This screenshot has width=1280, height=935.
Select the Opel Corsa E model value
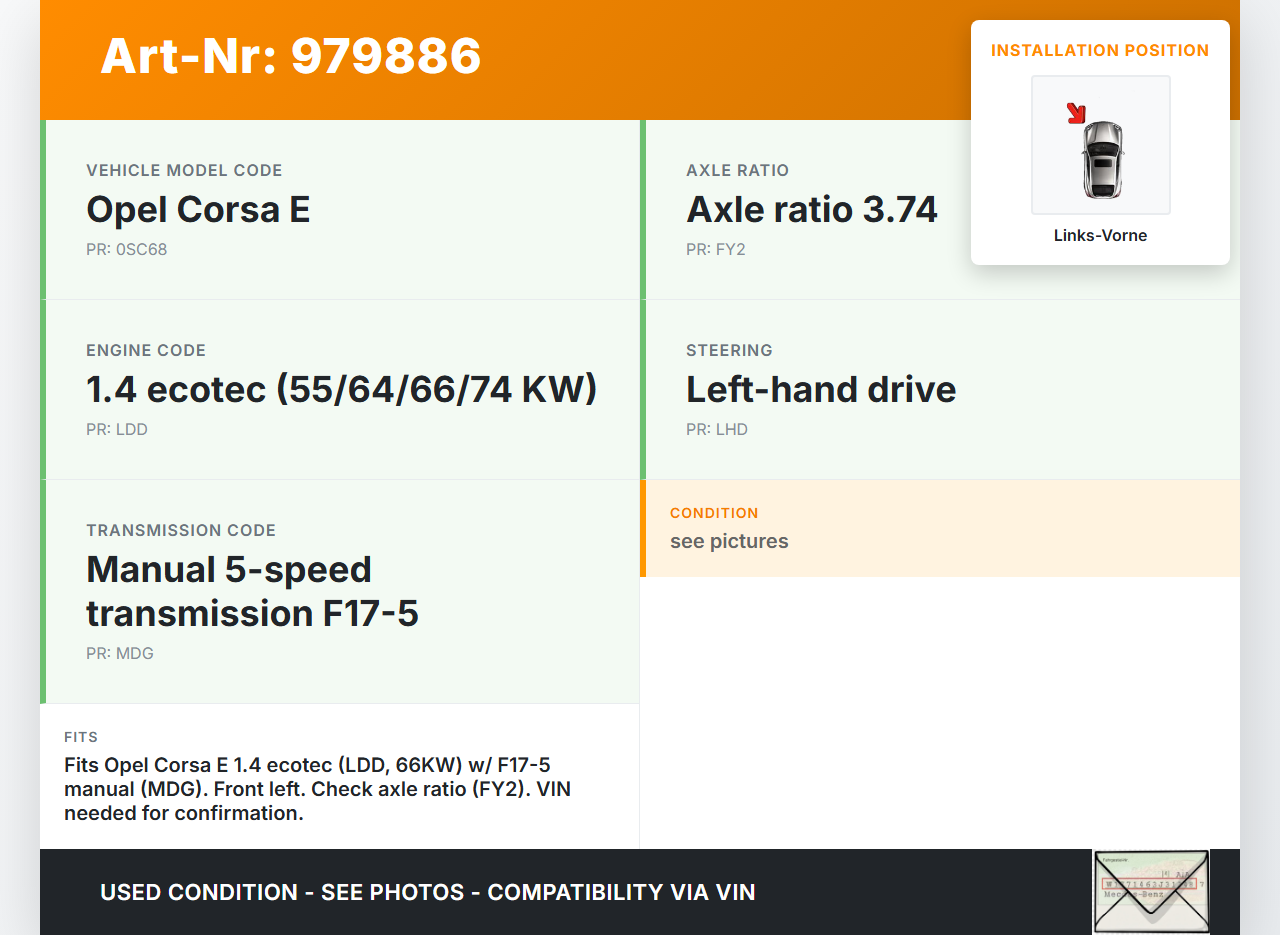click(x=198, y=210)
